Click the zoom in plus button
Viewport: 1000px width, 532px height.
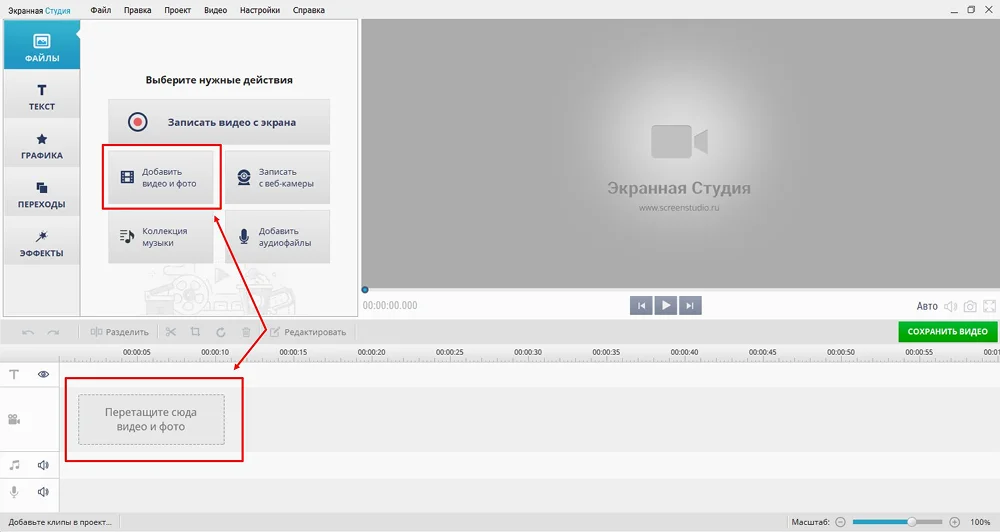(955, 522)
